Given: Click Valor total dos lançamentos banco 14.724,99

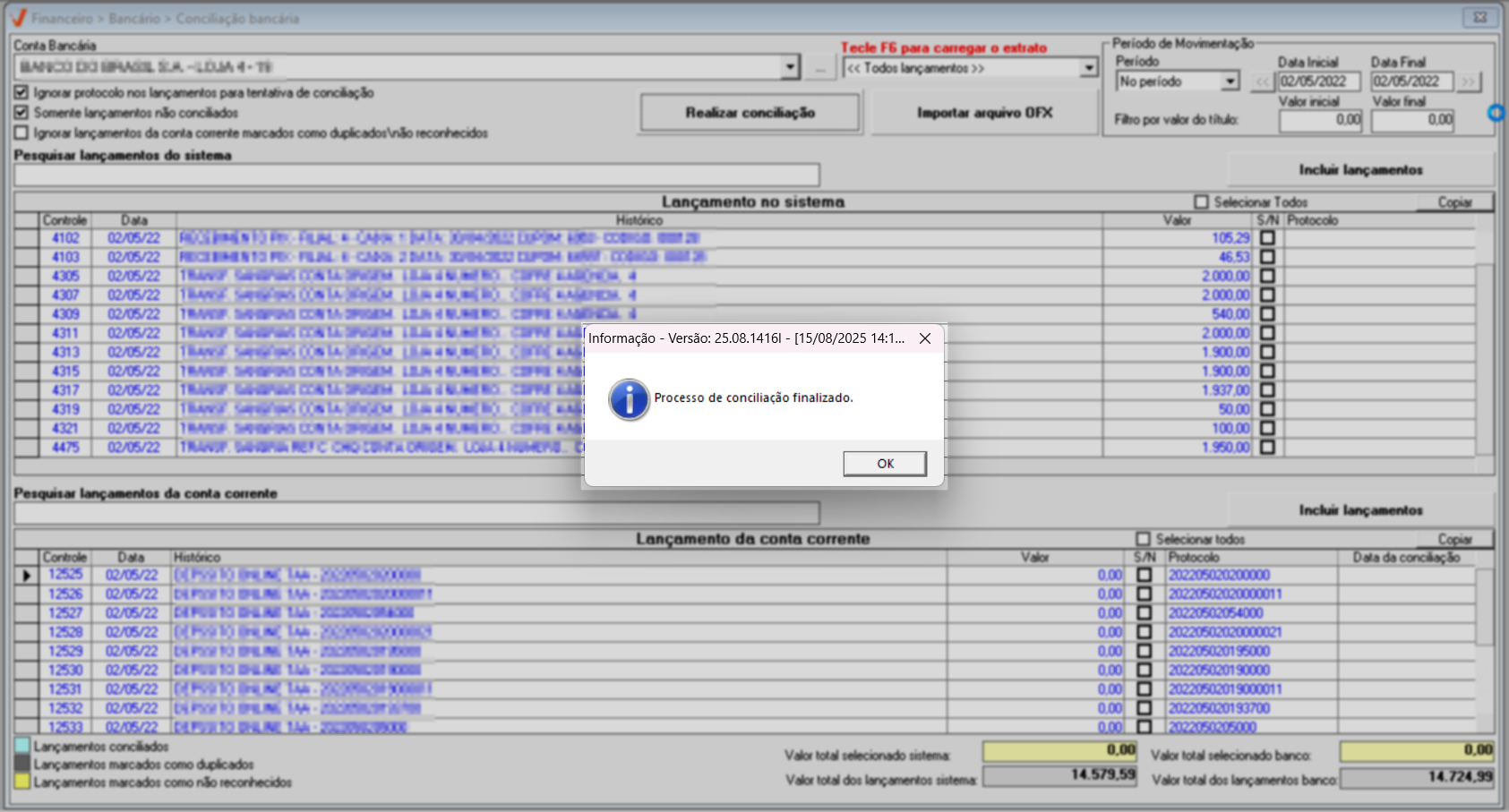Looking at the screenshot, I should click(x=1417, y=777).
